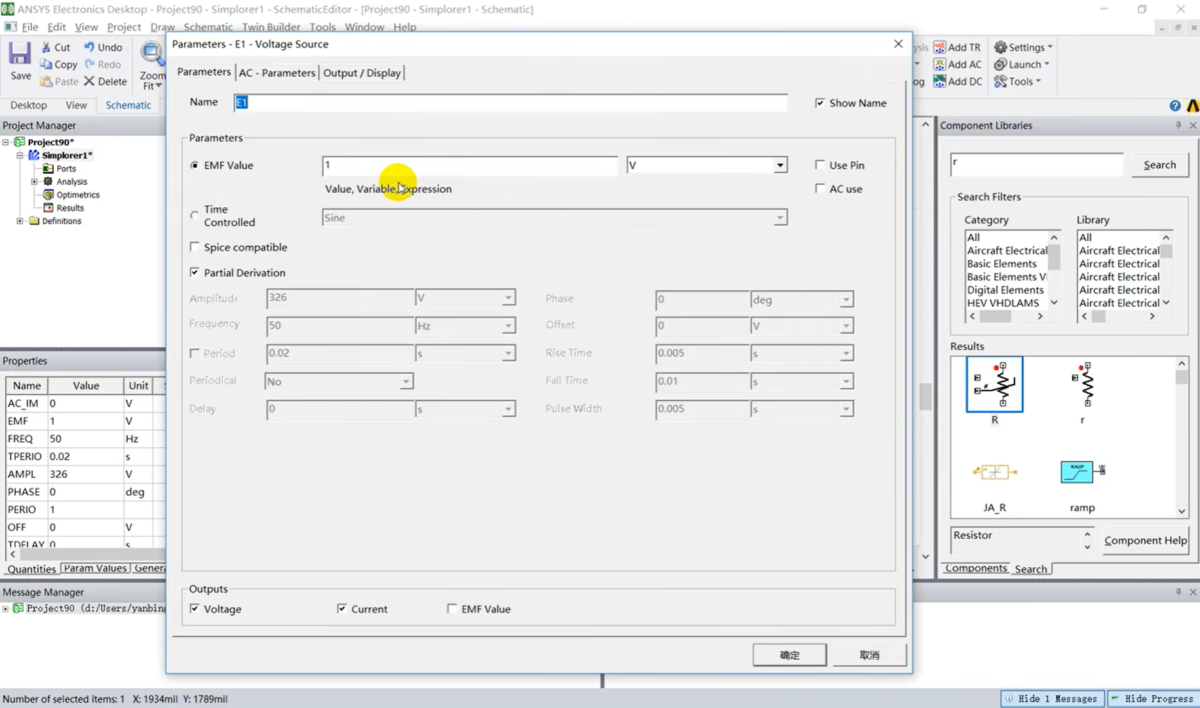This screenshot has height=708, width=1200.
Task: Click the Add DC icon
Action: click(x=940, y=81)
